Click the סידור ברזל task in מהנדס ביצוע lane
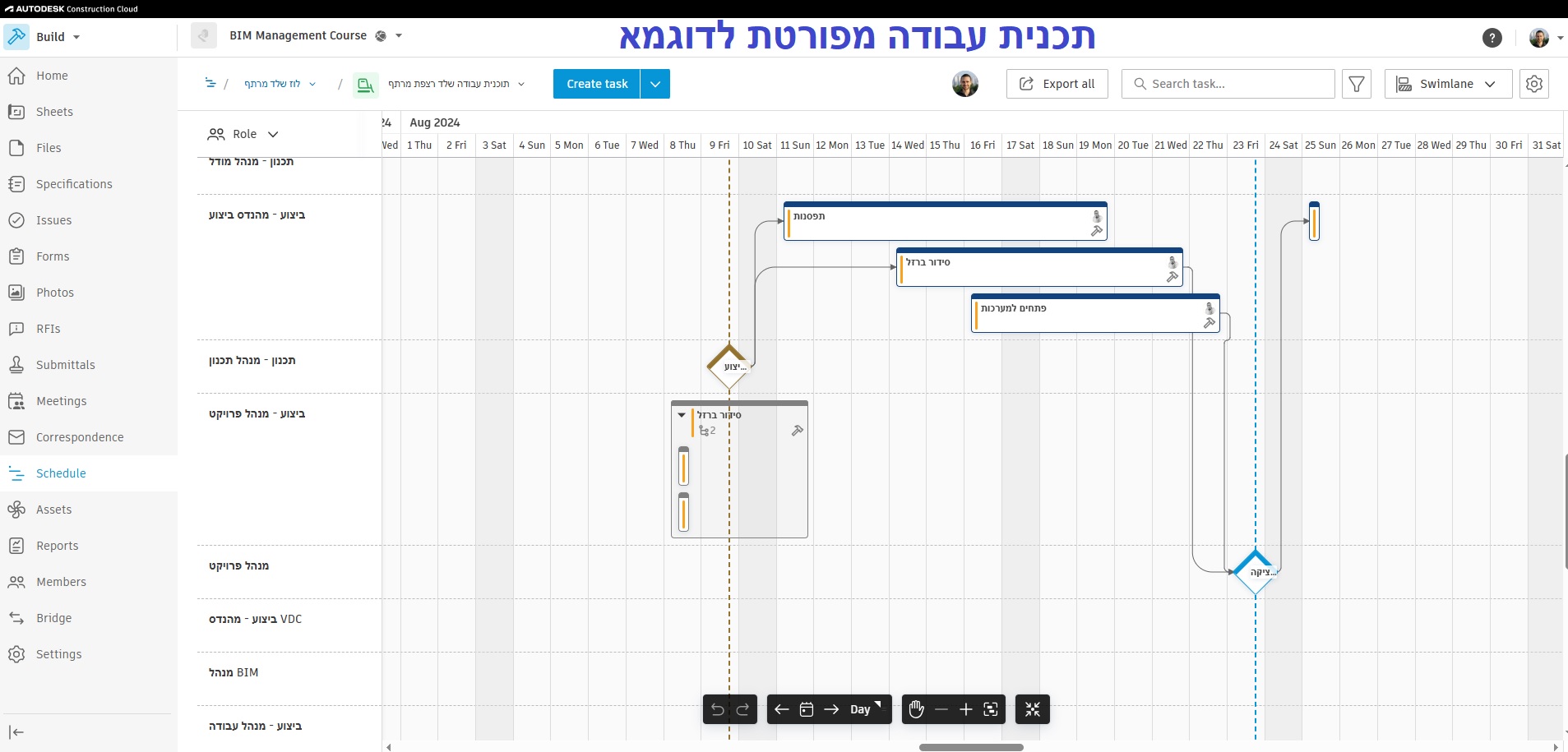 click(1039, 267)
